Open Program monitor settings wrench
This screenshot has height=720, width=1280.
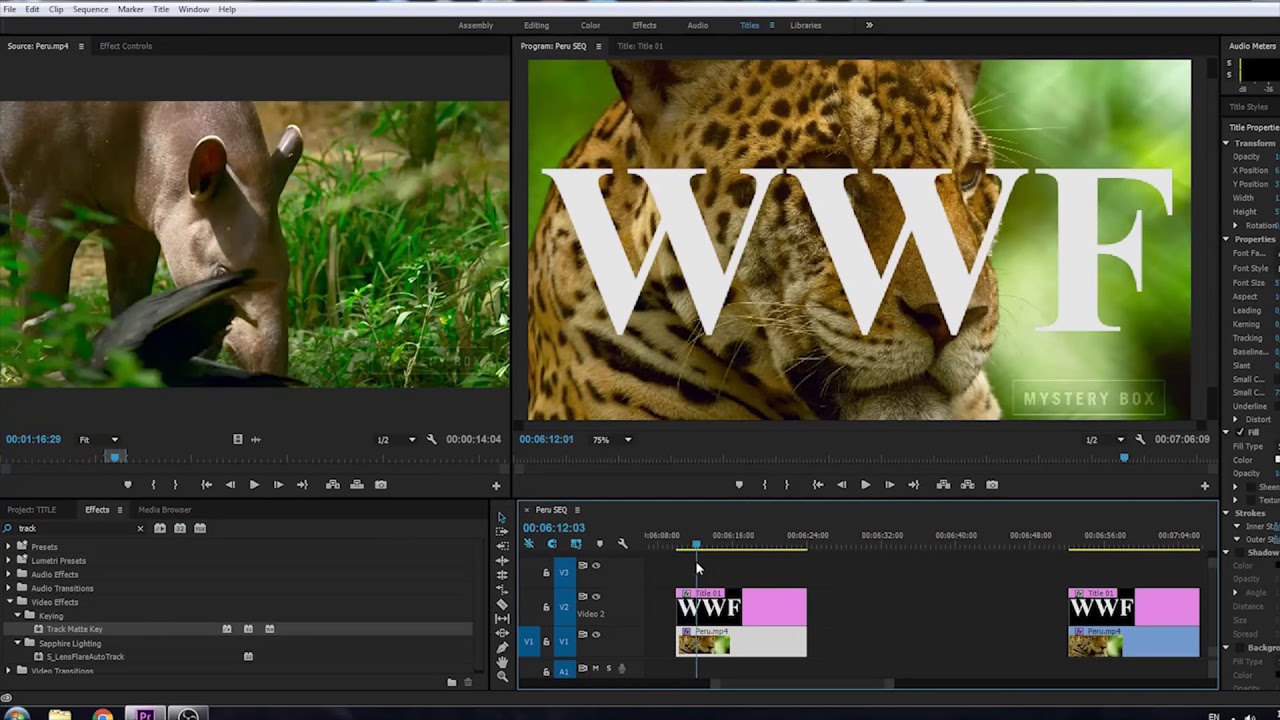click(1140, 439)
